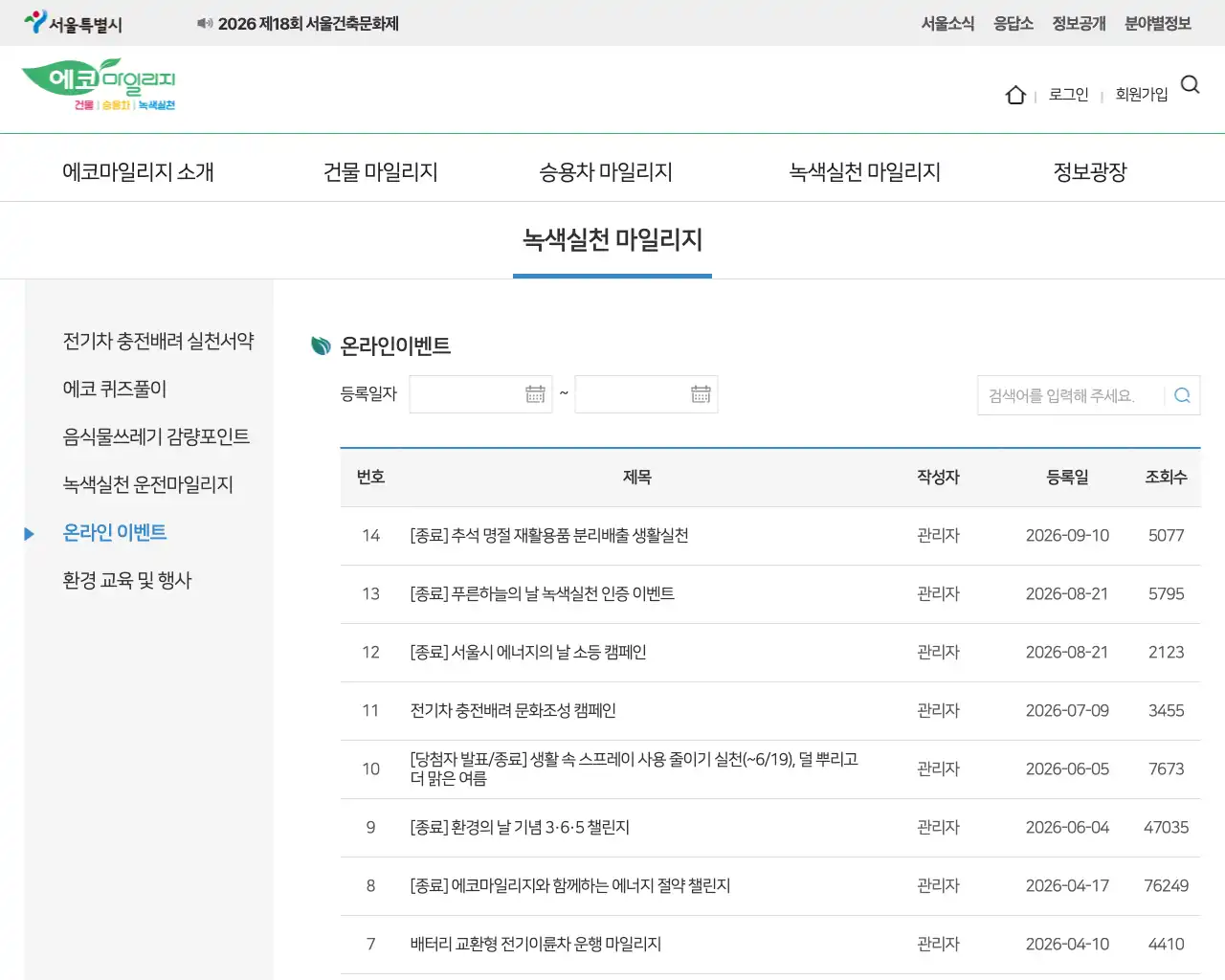Open 정보광장 menu
1225x980 pixels.
(1089, 171)
